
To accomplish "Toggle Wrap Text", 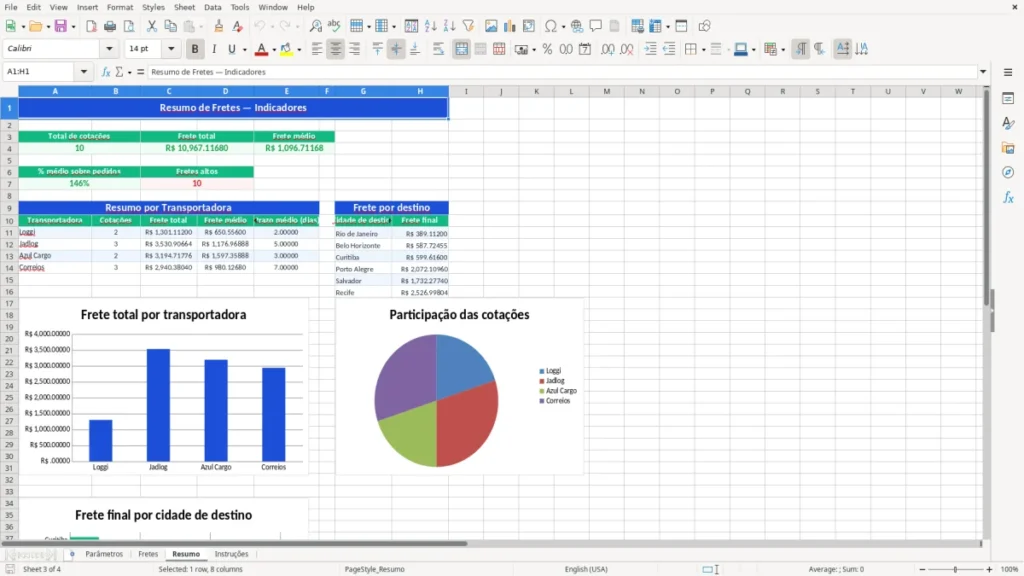I will [x=438, y=49].
